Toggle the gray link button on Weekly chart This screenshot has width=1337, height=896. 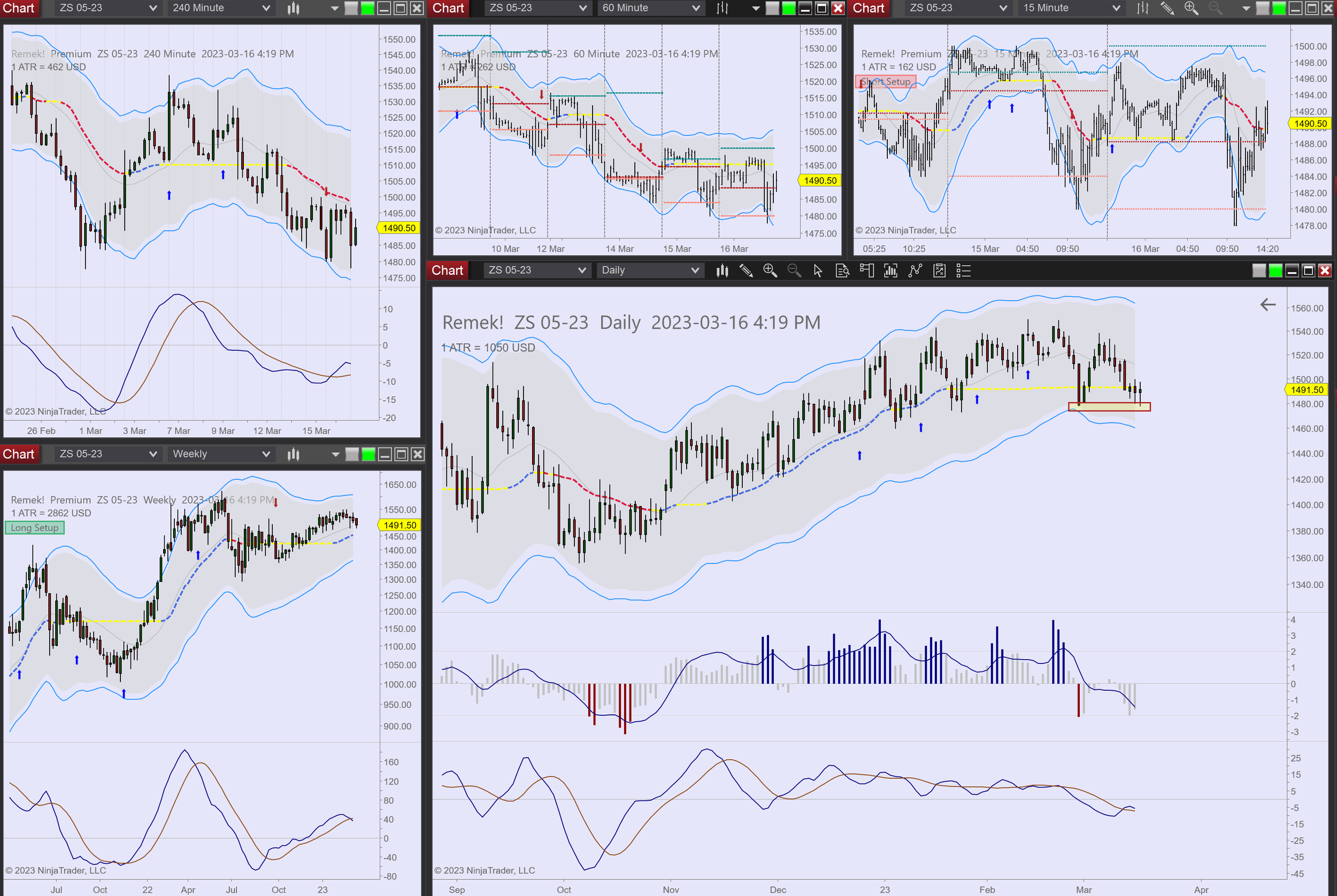tap(352, 454)
